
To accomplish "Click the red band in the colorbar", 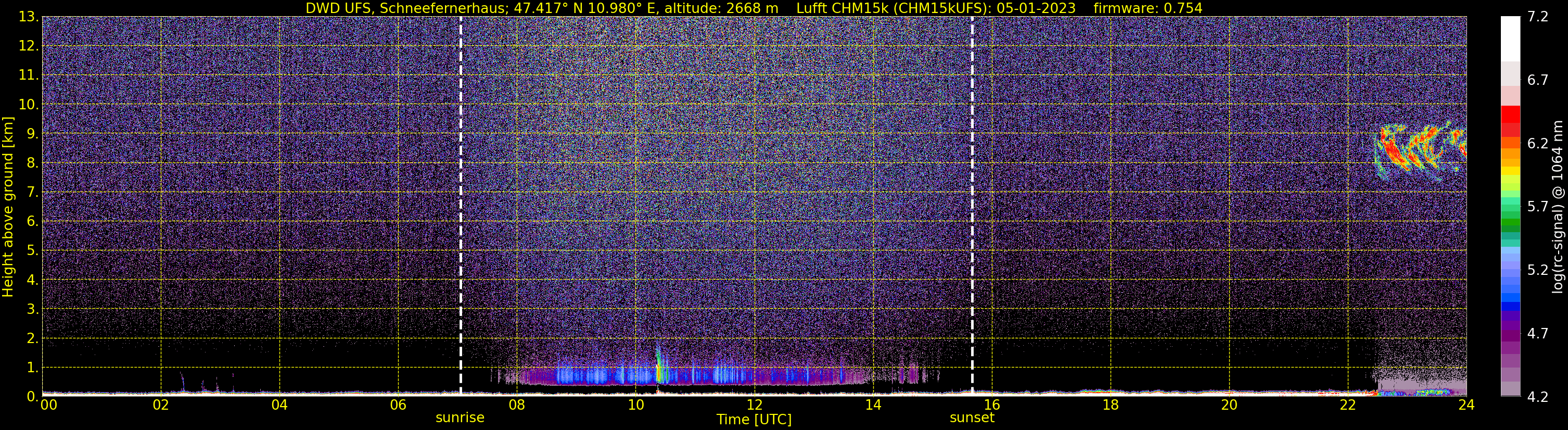I will (1510, 121).
